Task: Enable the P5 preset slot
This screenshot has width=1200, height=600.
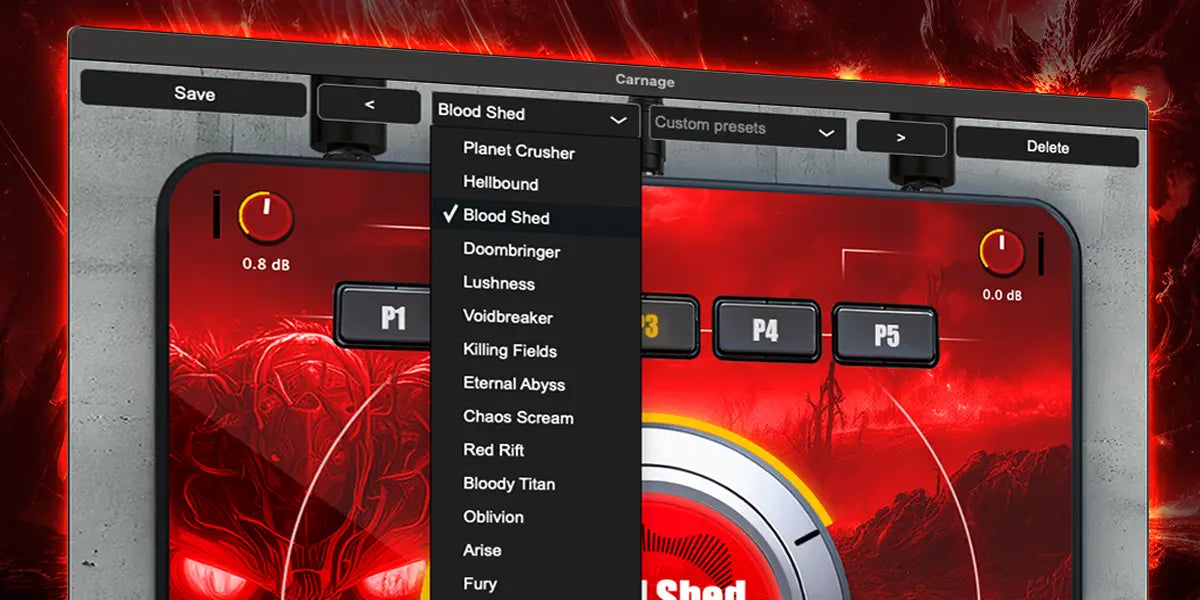Action: pyautogui.click(x=885, y=334)
